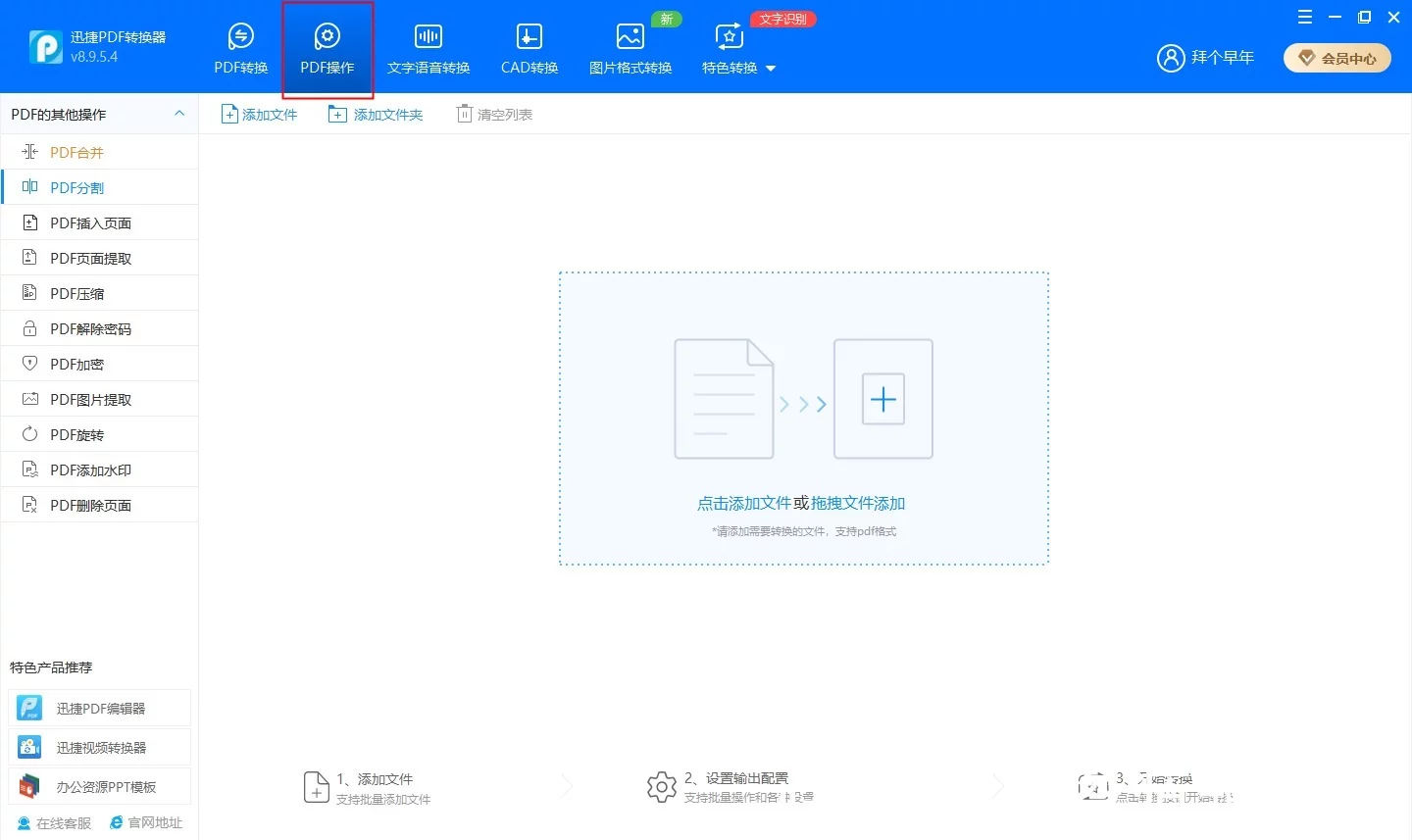Screen dimensions: 1412x840
Task: Open 办公资源PPT模板 recommendation
Action: tap(99, 786)
